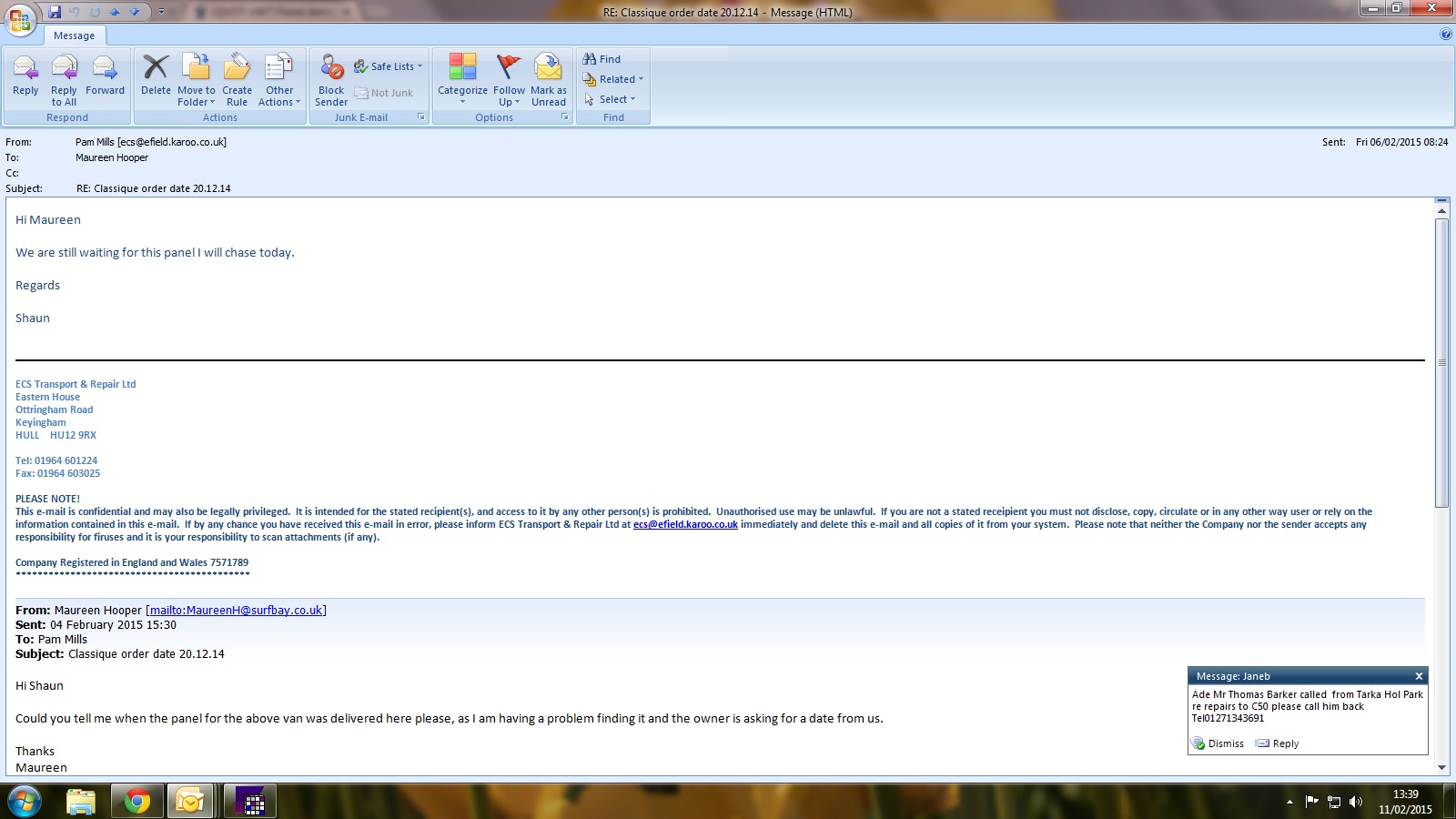Screen dimensions: 1456x819
Task: Click the sent date Fri 06/02/2015 08:24
Action: [1401, 142]
